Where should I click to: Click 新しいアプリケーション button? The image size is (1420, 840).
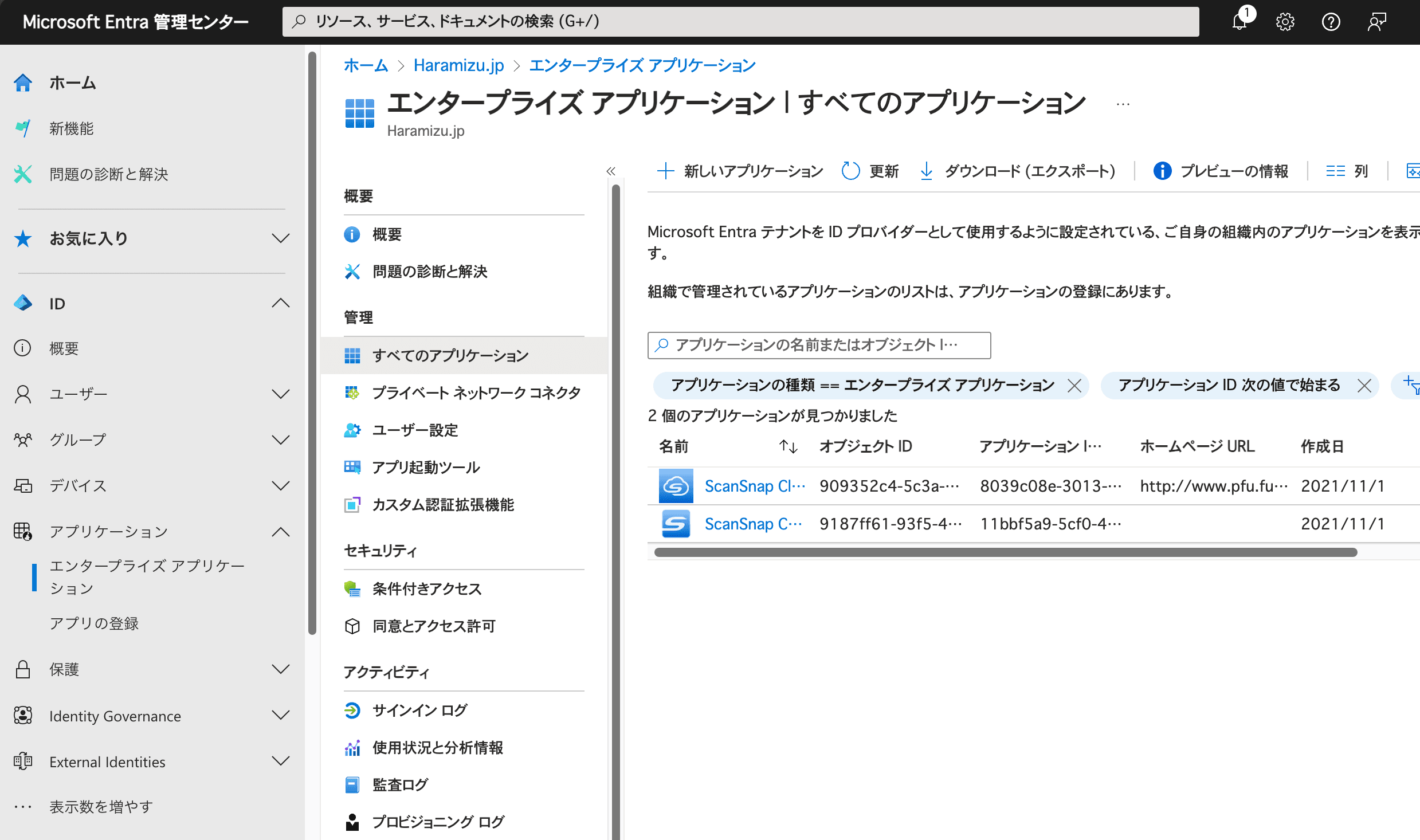[x=740, y=171]
